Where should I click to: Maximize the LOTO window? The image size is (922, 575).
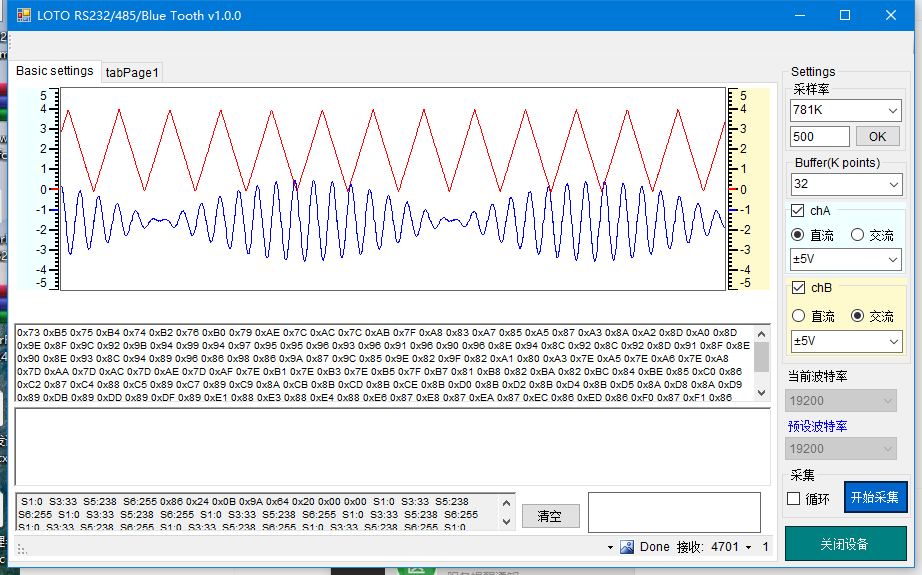pos(845,15)
